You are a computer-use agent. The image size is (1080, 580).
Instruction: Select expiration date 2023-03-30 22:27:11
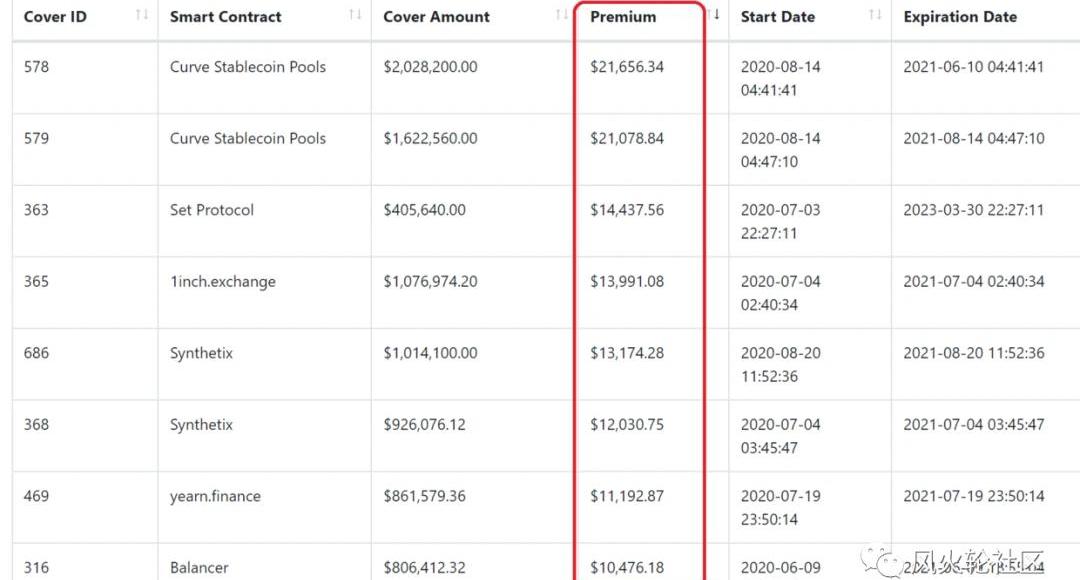point(973,210)
